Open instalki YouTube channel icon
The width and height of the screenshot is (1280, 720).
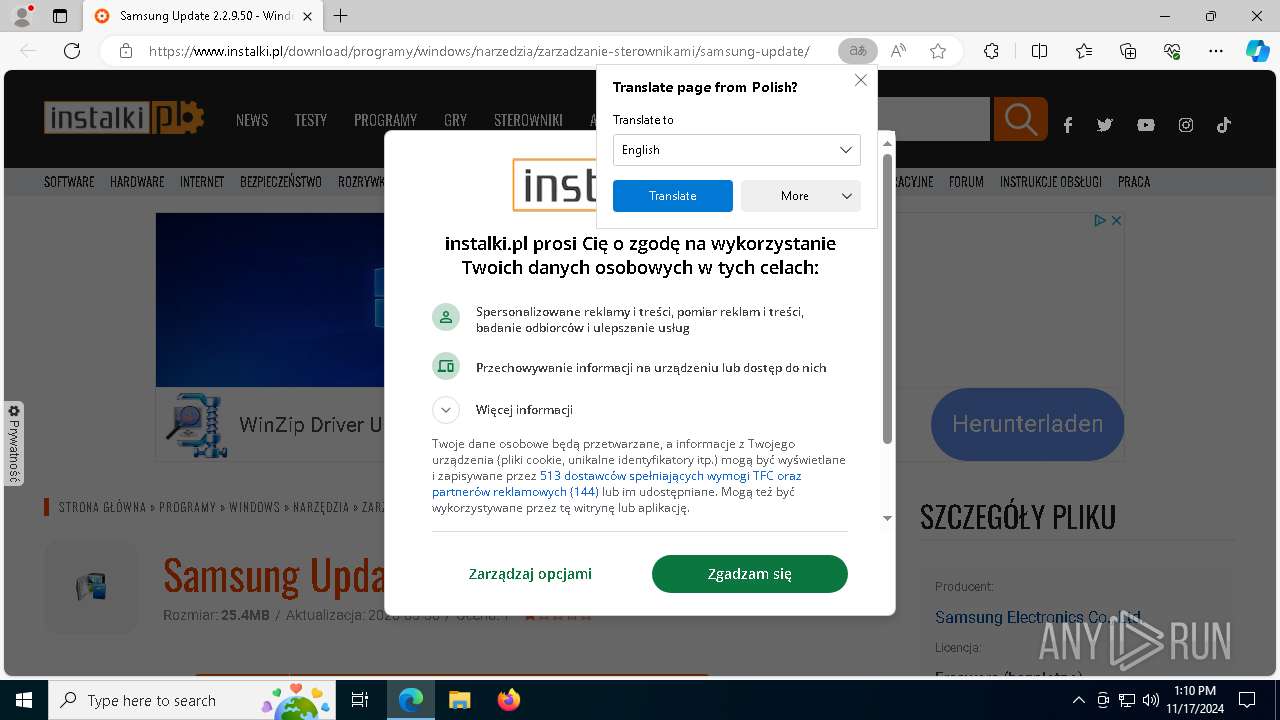[1146, 125]
